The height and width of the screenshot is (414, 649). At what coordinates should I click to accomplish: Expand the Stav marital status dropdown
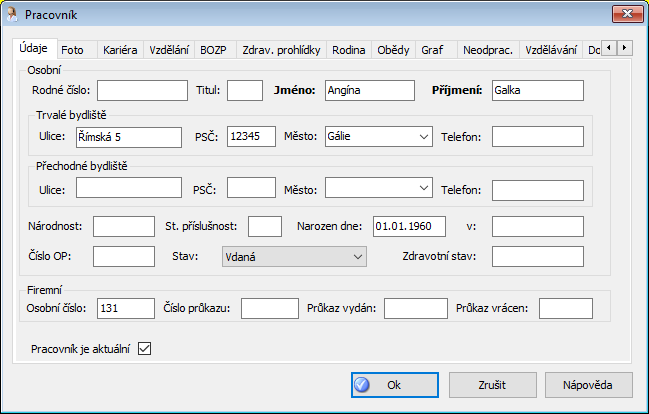click(x=358, y=257)
